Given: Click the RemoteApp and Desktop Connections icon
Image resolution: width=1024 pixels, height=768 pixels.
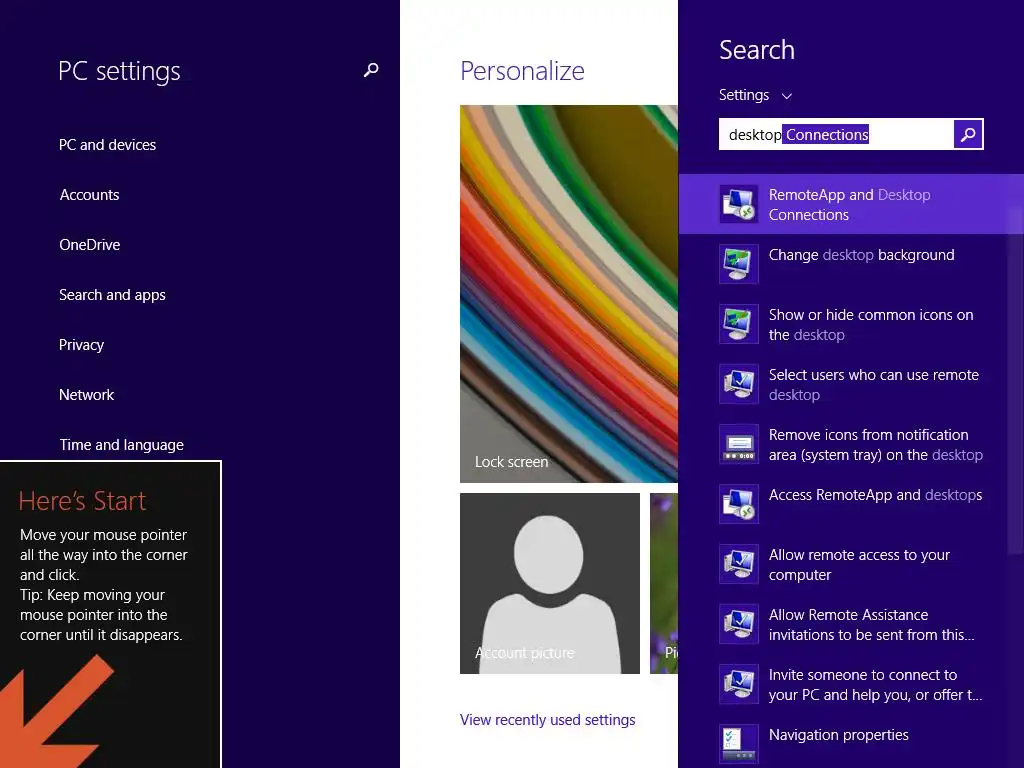Looking at the screenshot, I should [739, 204].
